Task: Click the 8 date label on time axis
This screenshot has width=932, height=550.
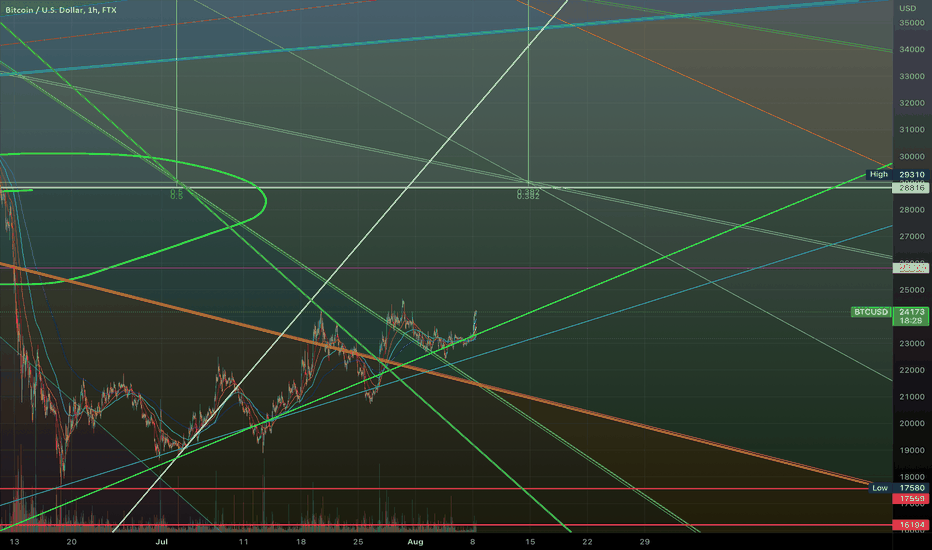Action: [x=473, y=542]
